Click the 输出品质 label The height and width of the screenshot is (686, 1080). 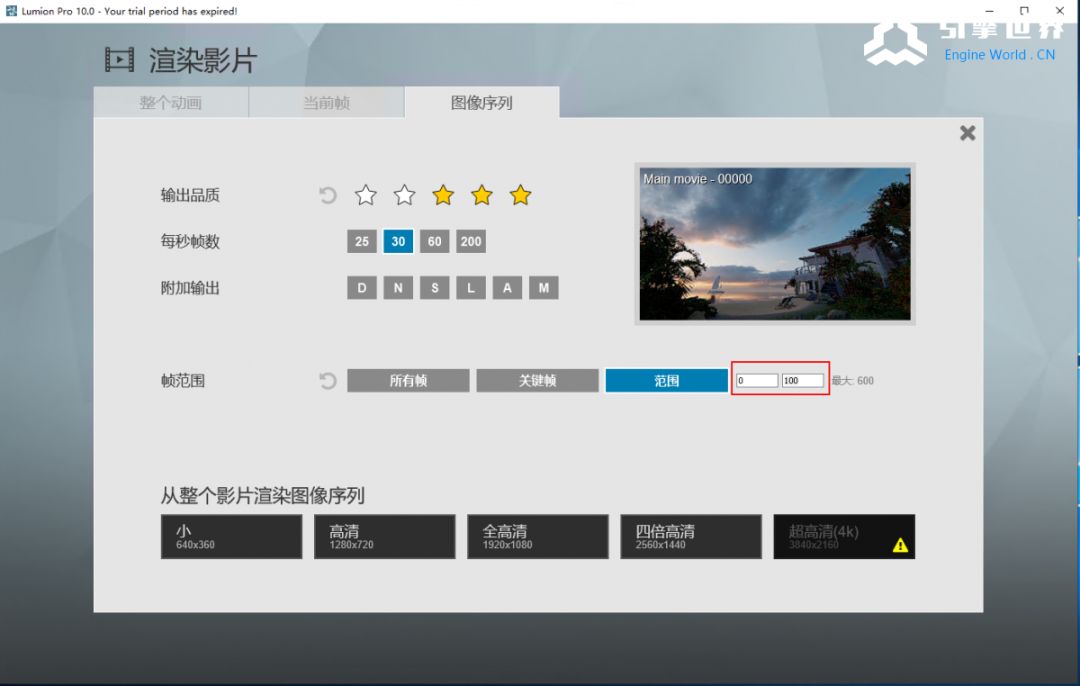(190, 196)
